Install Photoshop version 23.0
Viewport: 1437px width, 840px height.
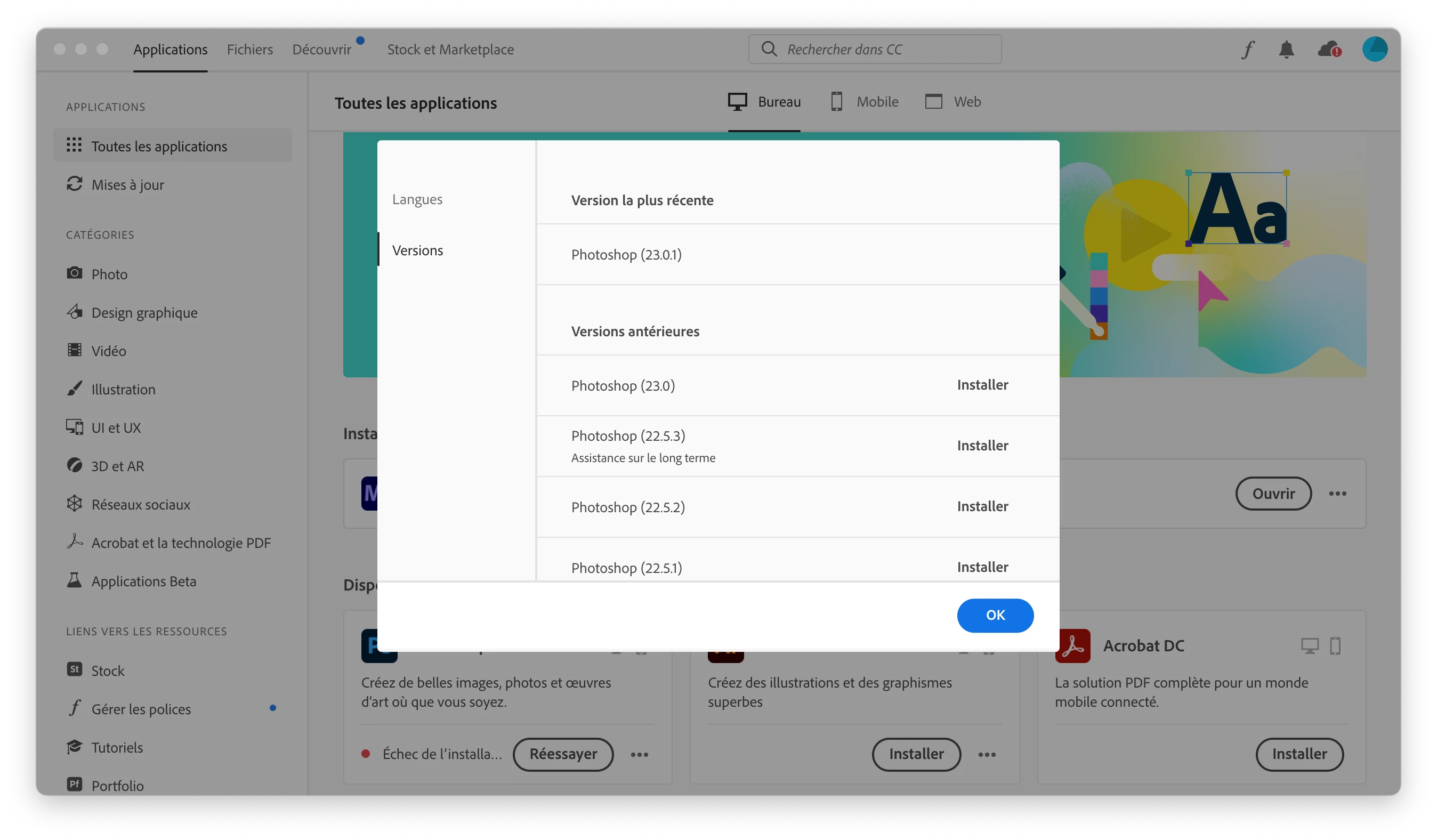(x=982, y=385)
